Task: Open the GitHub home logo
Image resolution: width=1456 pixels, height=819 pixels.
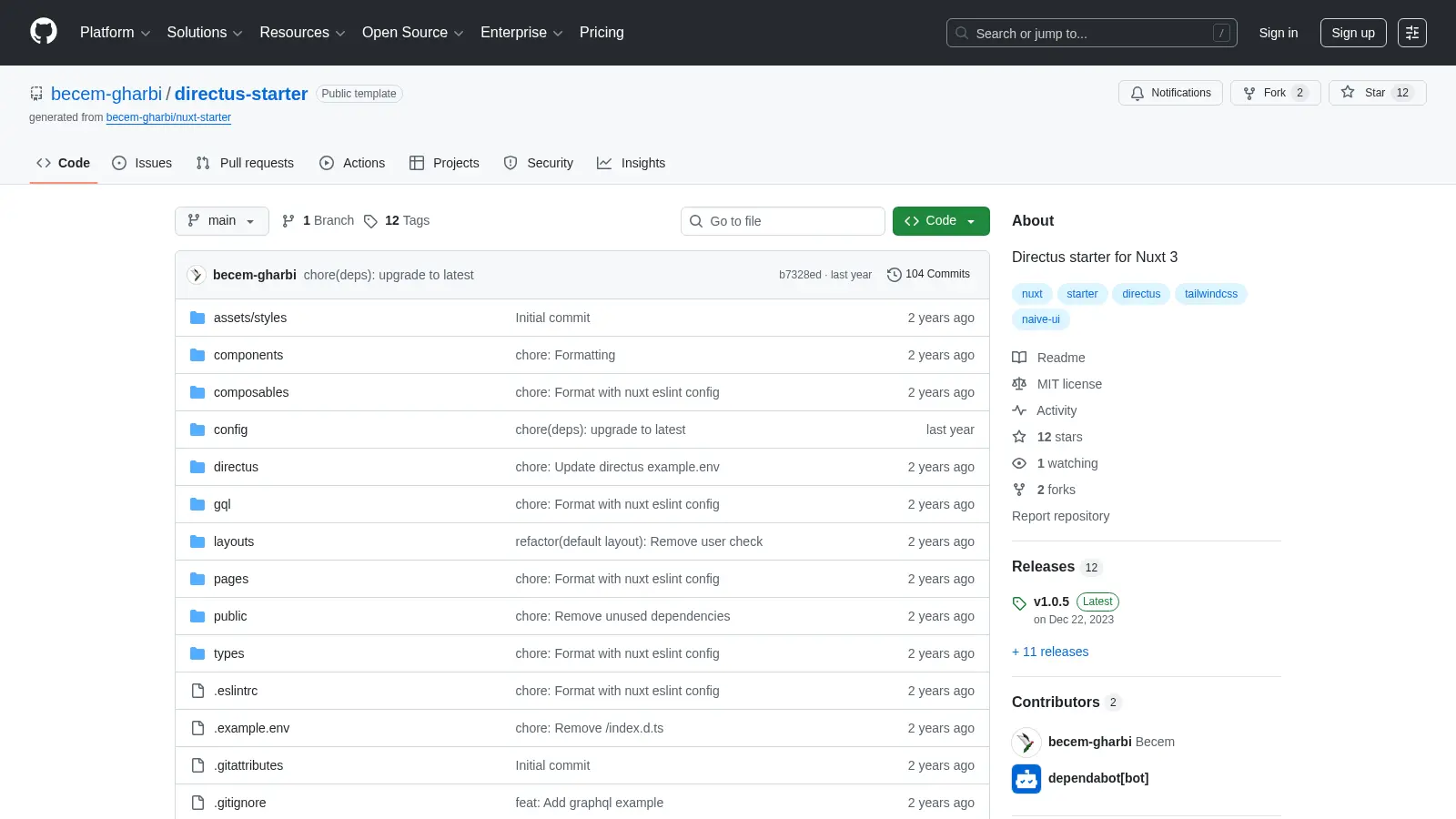Action: tap(44, 32)
